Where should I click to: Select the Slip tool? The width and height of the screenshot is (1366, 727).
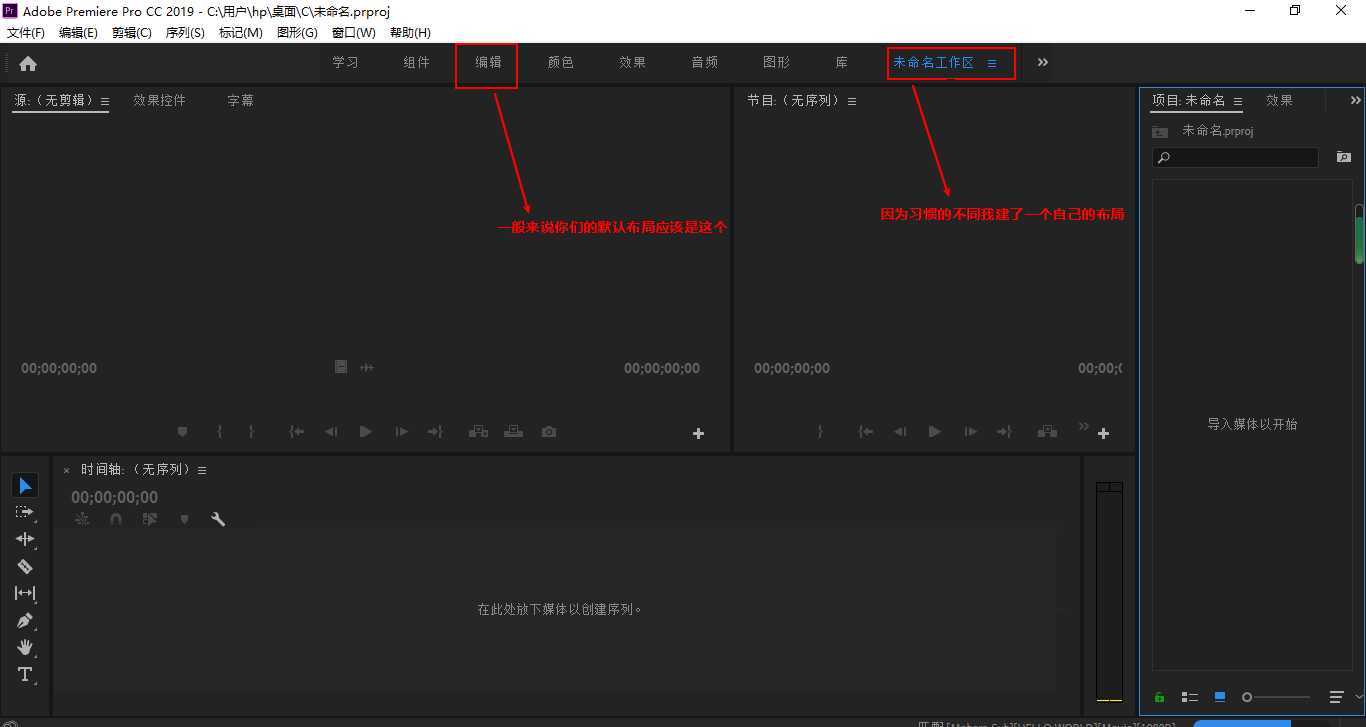click(x=25, y=593)
